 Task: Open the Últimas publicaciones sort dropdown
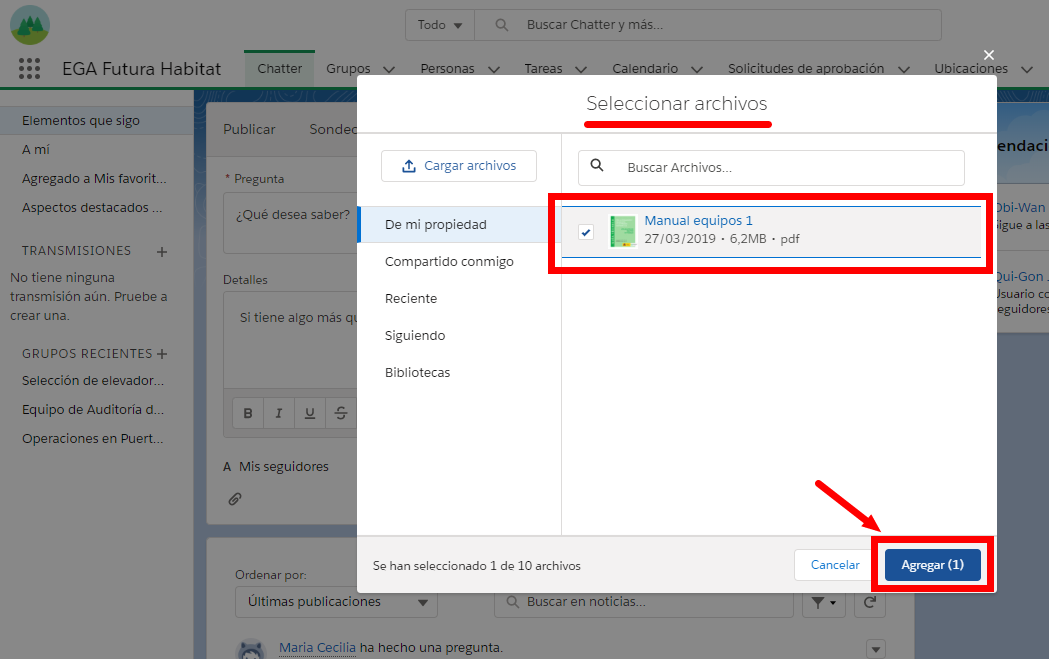(x=336, y=602)
